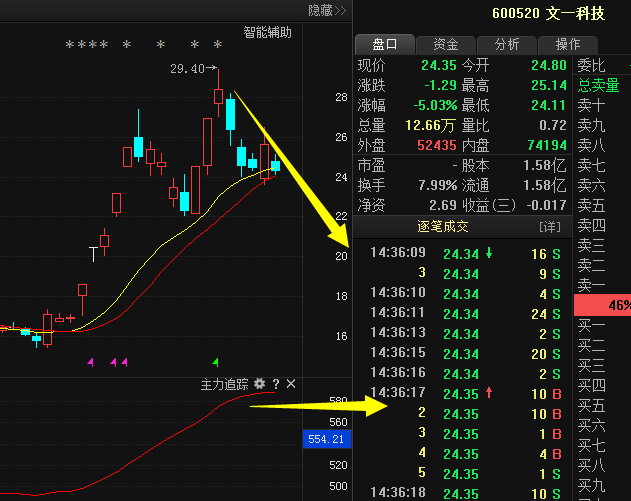This screenshot has height=501, width=631.
Task: Click the 换手 7.99% value
Action: pyautogui.click(x=437, y=186)
